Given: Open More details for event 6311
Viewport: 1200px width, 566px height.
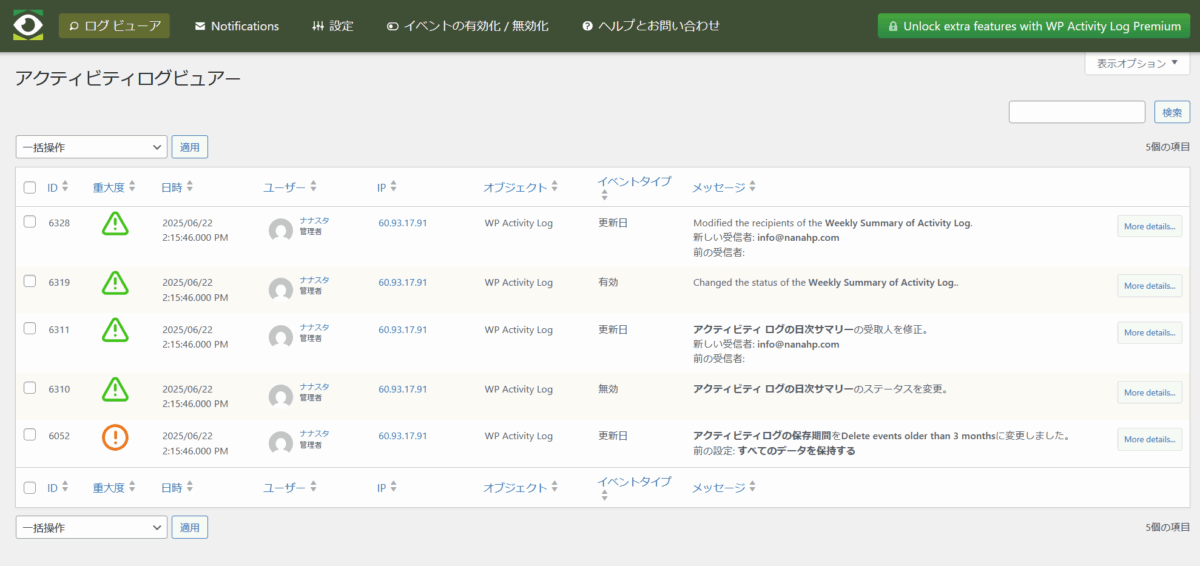Looking at the screenshot, I should pyautogui.click(x=1149, y=332).
